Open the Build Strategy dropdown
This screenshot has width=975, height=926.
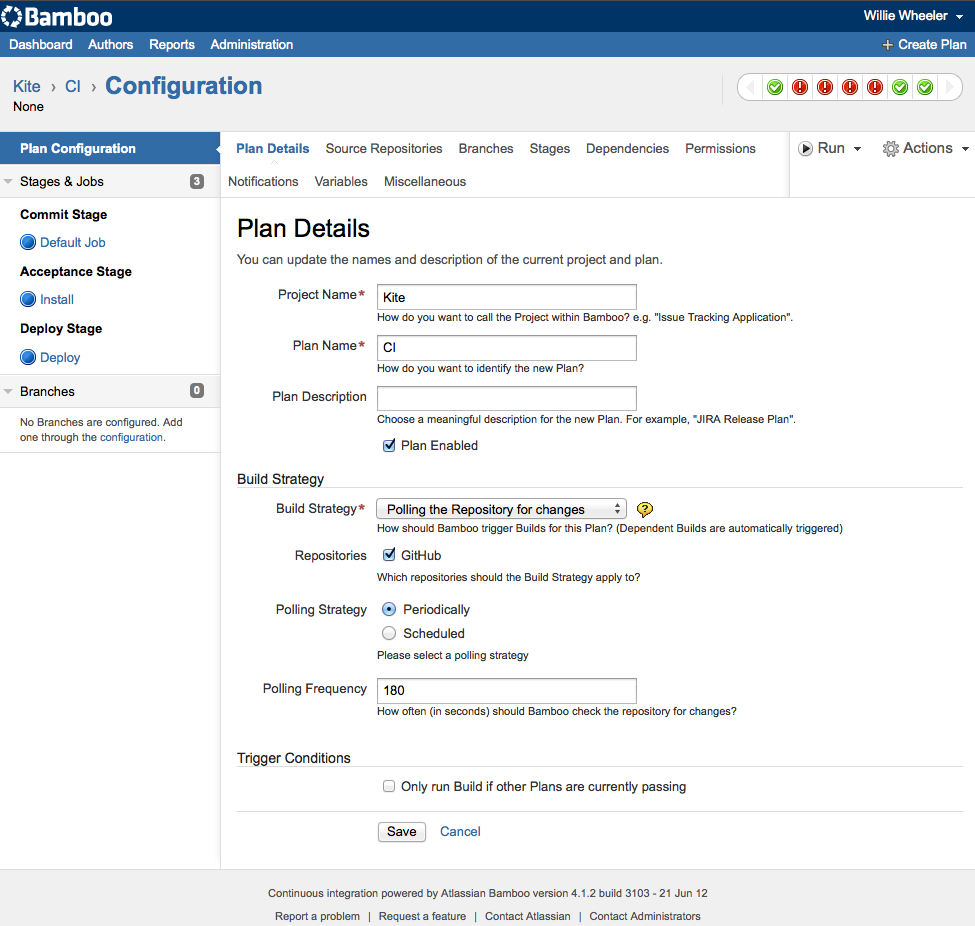click(x=501, y=509)
